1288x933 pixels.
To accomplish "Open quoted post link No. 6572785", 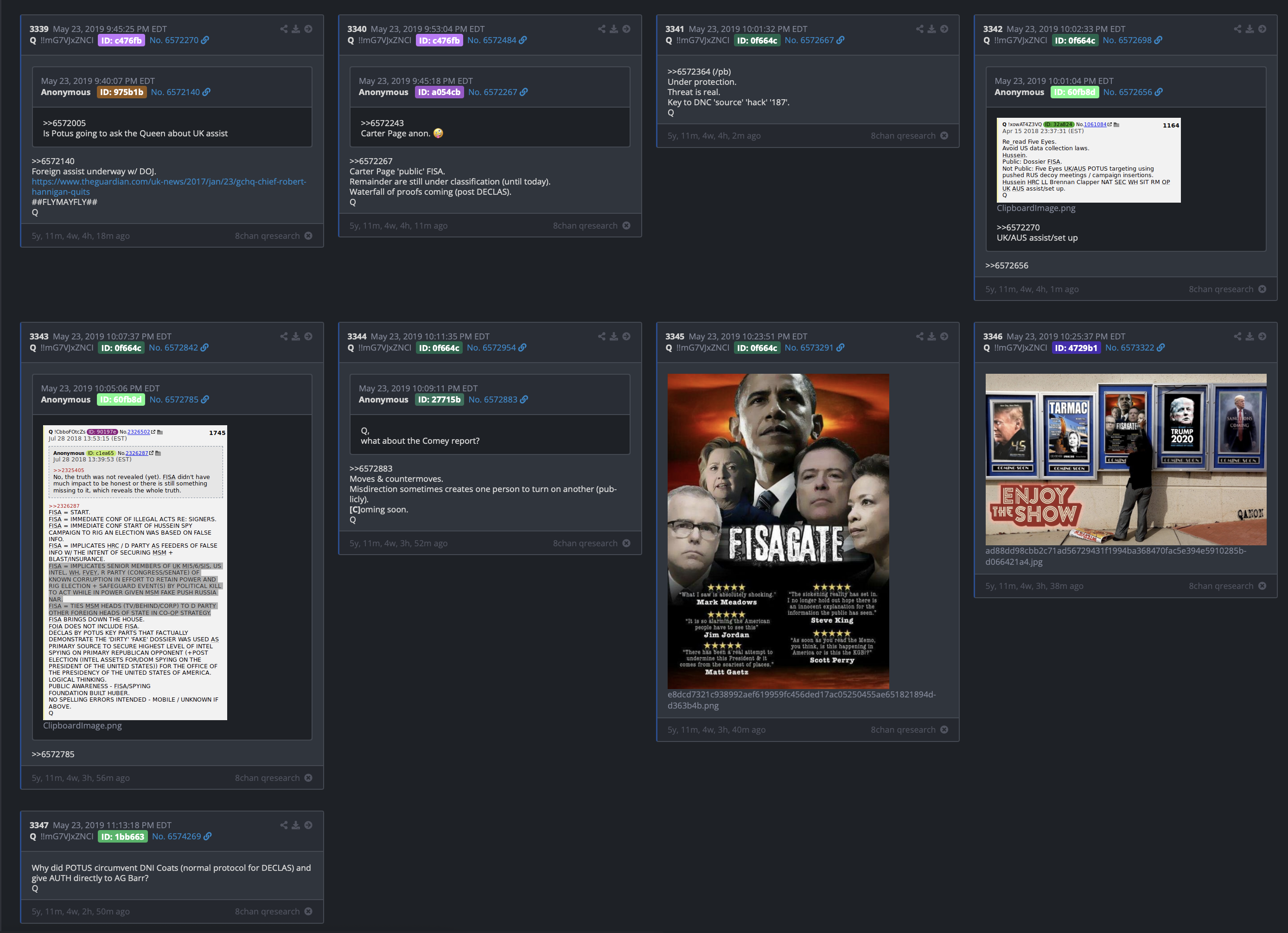I will coord(174,400).
